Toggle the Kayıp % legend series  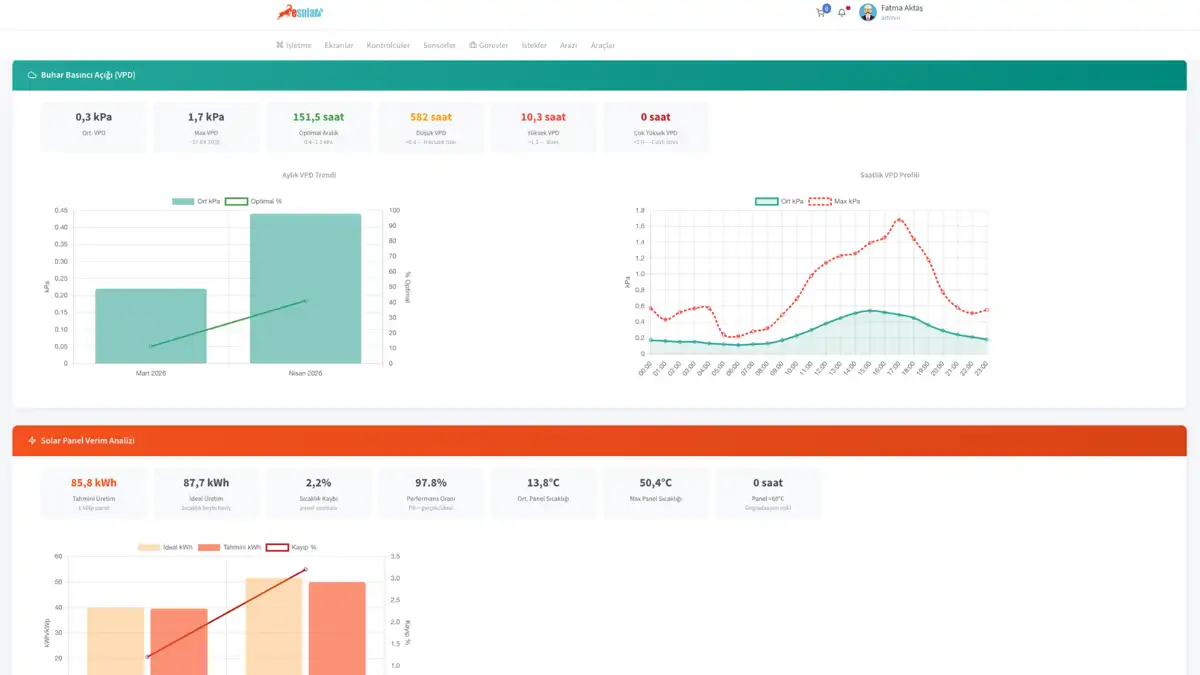tap(291, 547)
